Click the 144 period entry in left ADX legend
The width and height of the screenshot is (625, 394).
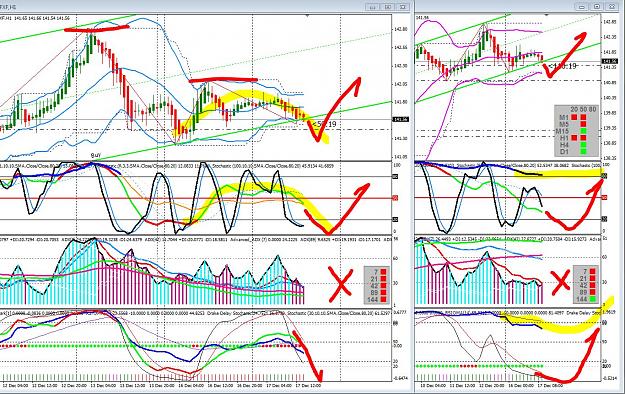click(376, 299)
